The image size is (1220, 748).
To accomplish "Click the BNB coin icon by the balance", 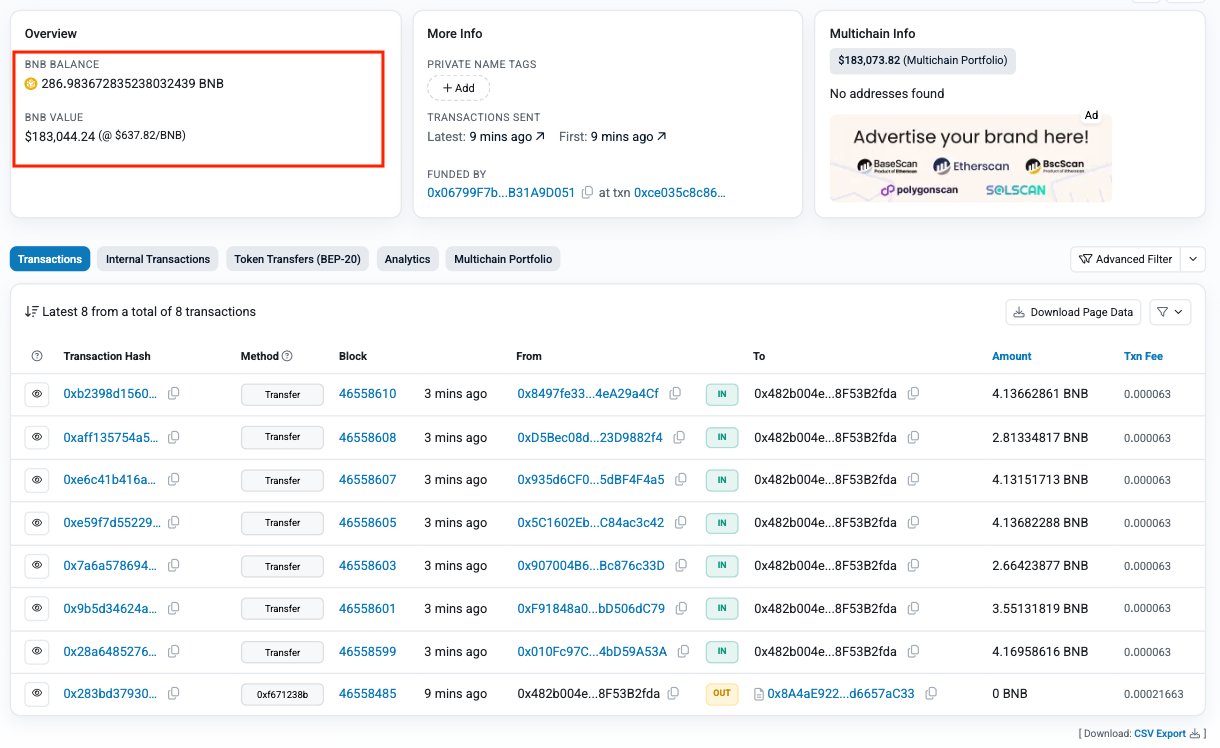I will pyautogui.click(x=31, y=83).
